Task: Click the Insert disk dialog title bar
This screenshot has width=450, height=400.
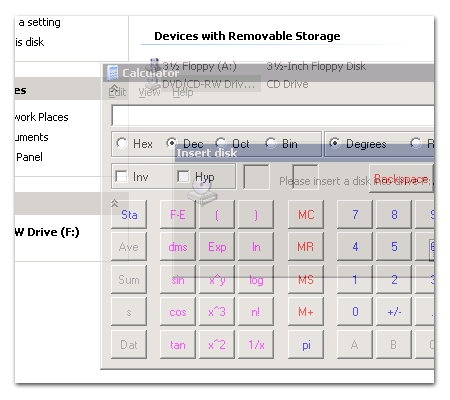Action: pyautogui.click(x=304, y=153)
